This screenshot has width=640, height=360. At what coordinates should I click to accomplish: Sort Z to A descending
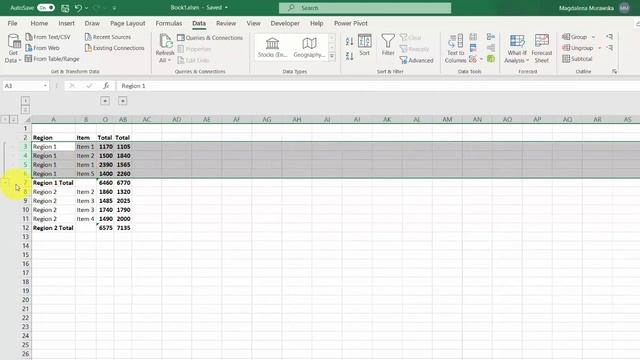coord(349,56)
